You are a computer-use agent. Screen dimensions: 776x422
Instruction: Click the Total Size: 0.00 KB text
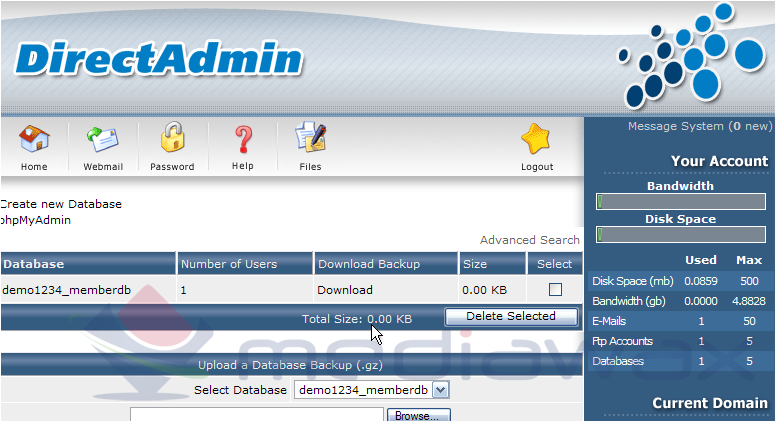click(357, 319)
